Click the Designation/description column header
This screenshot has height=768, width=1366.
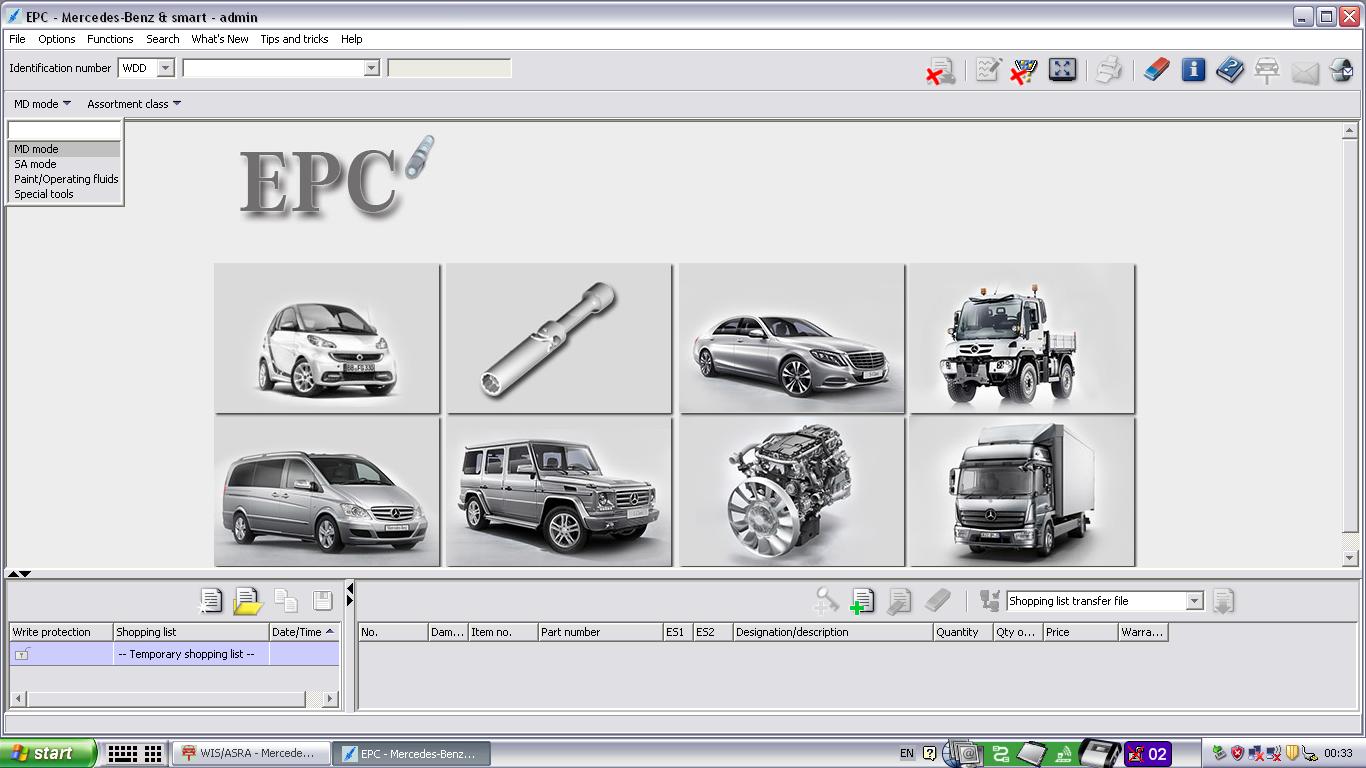[x=832, y=632]
